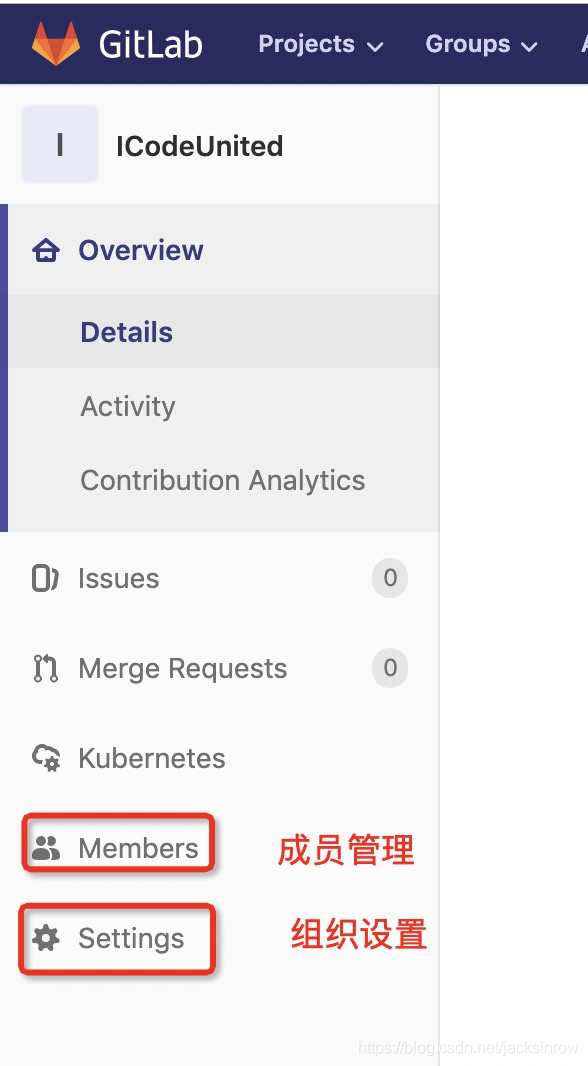Click the Issues count badge
Viewport: 588px width, 1066px height.
[390, 578]
